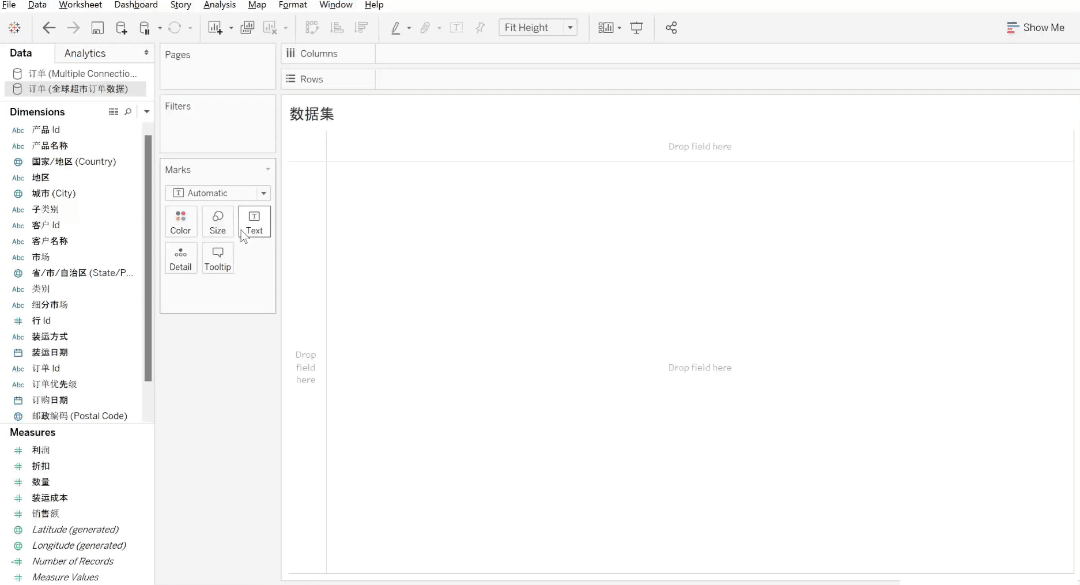Open the Highlight dropdown arrow
Viewport: 1080px width, 585px height.
[x=409, y=28]
